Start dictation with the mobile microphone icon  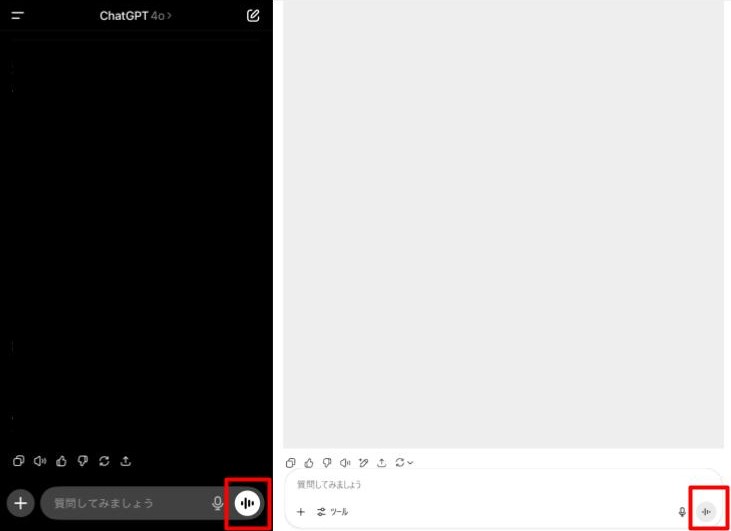(x=217, y=503)
